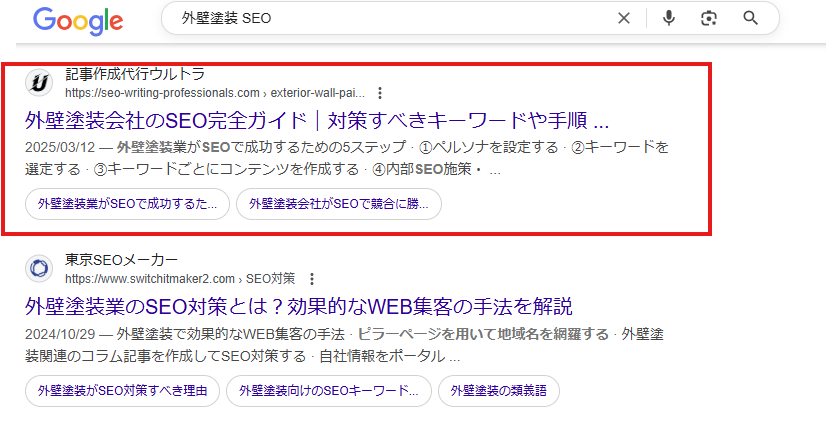Open the 外壁塗装業のSEO対策とは result title
Screen dimensions: 826x431
click(297, 306)
